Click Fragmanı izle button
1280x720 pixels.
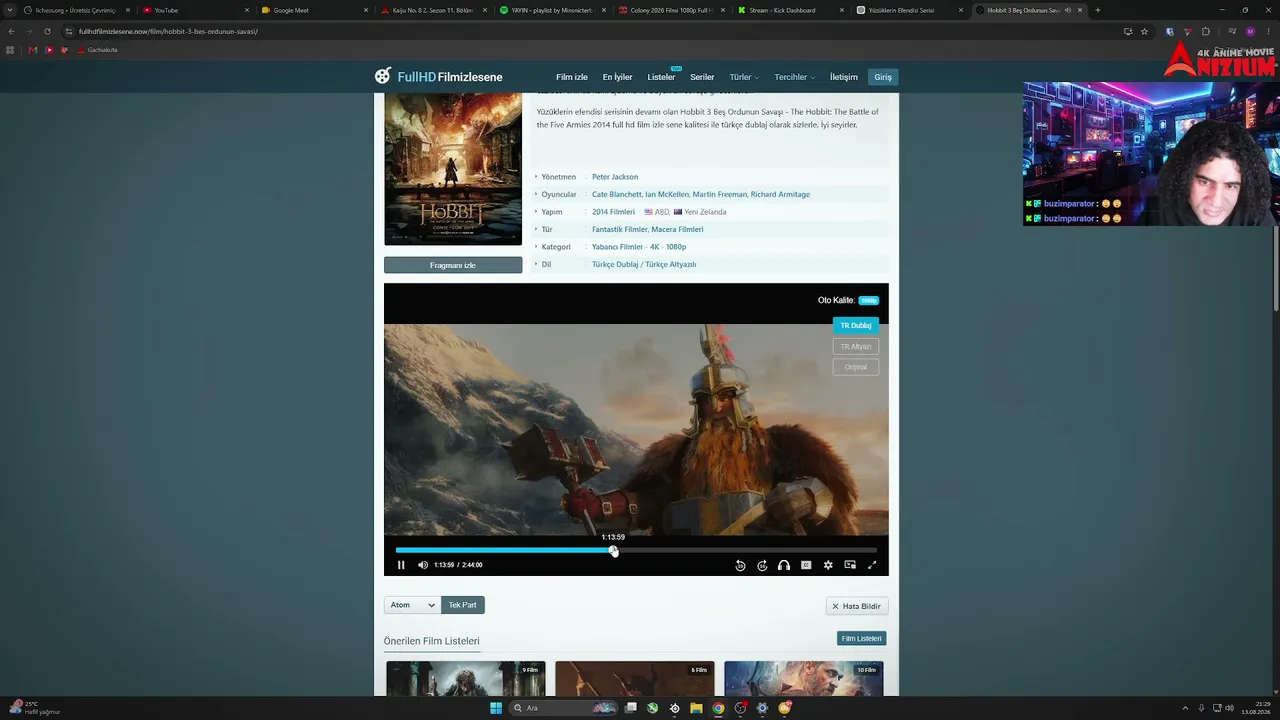(x=453, y=265)
